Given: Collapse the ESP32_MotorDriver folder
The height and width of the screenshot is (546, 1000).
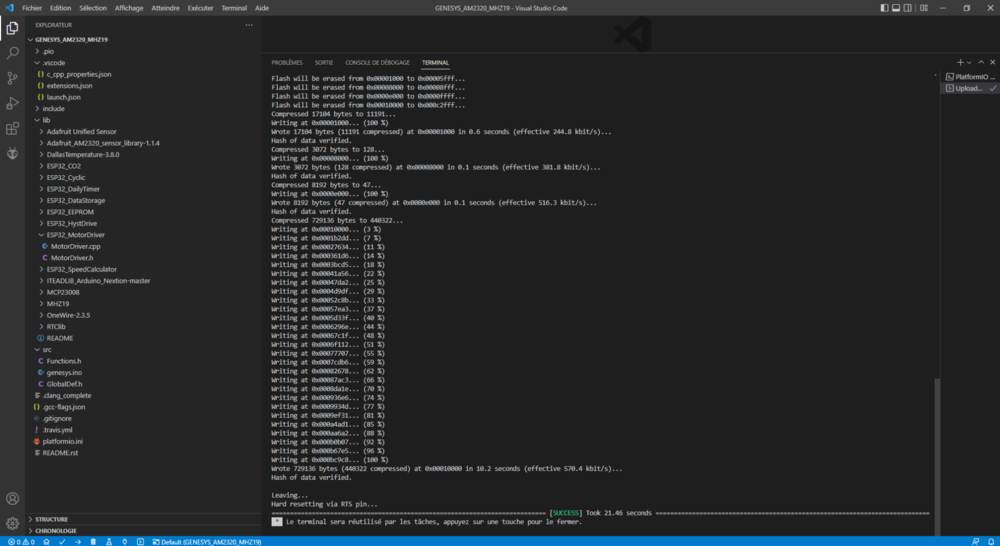Looking at the screenshot, I should pyautogui.click(x=41, y=235).
